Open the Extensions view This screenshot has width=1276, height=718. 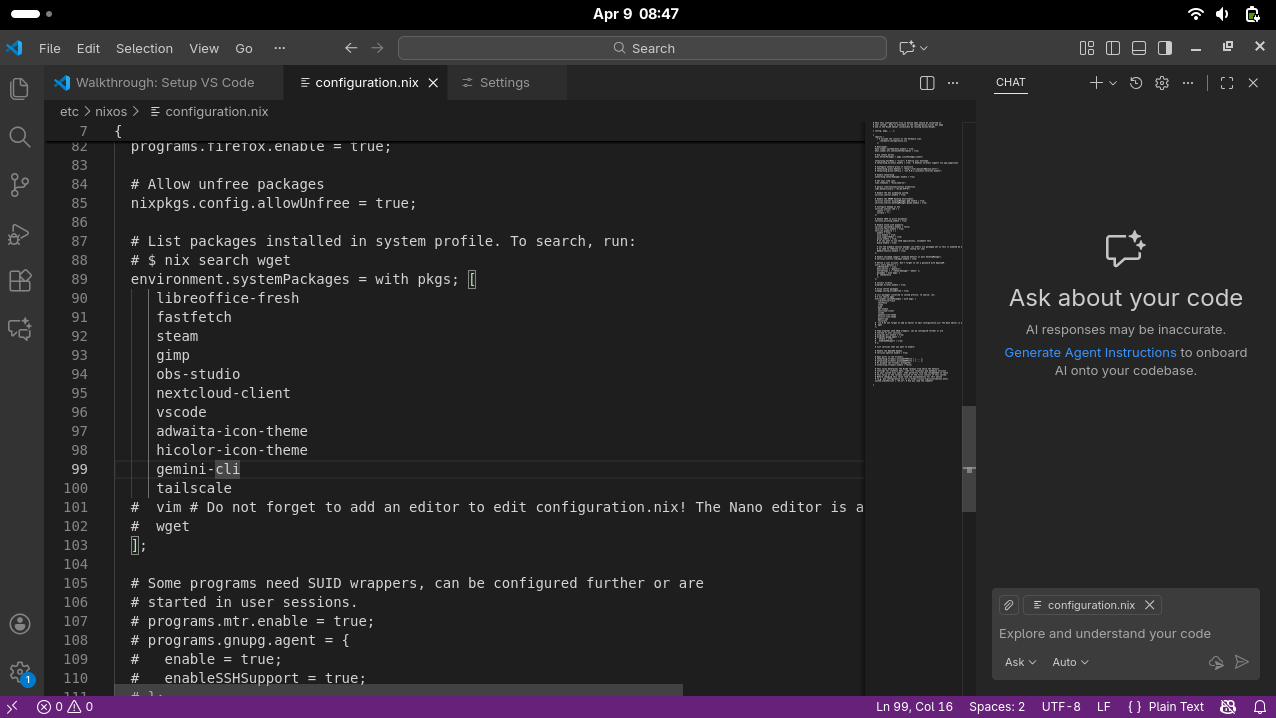19,281
